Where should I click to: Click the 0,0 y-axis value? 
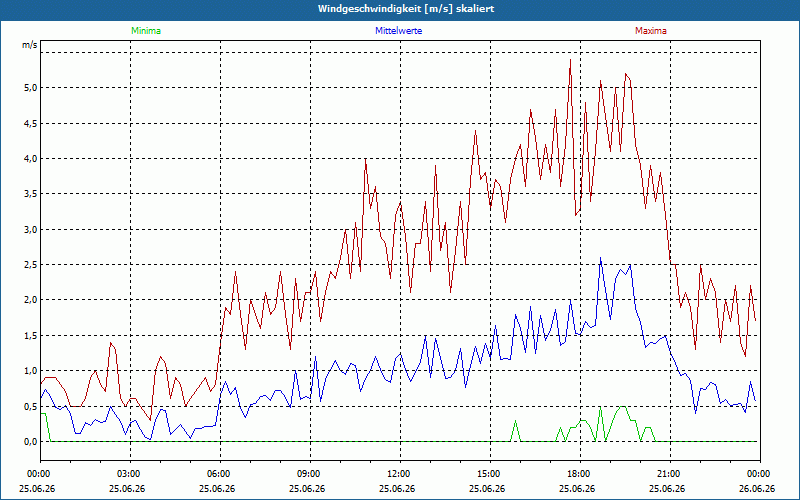31,442
